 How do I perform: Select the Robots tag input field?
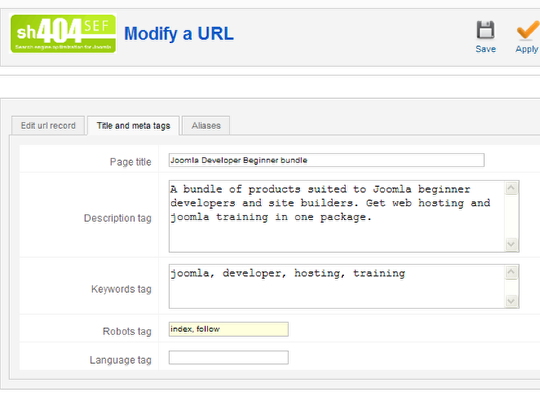point(229,329)
